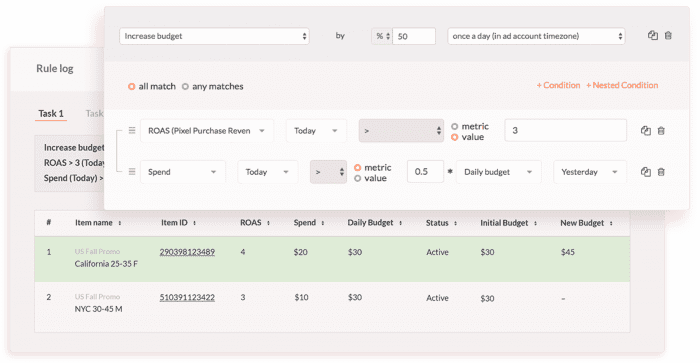This screenshot has width=700, height=363.
Task: Open comparison operator in ROAS row
Action: tap(401, 131)
